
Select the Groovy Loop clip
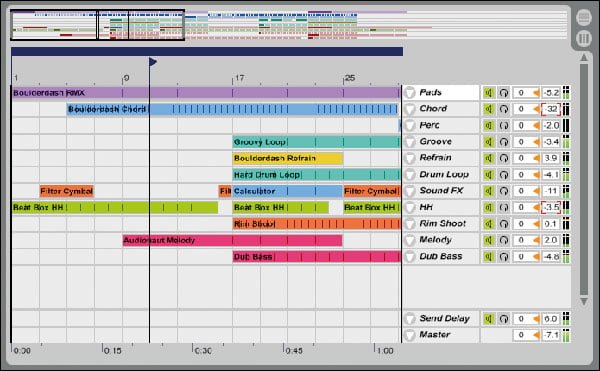(316, 142)
